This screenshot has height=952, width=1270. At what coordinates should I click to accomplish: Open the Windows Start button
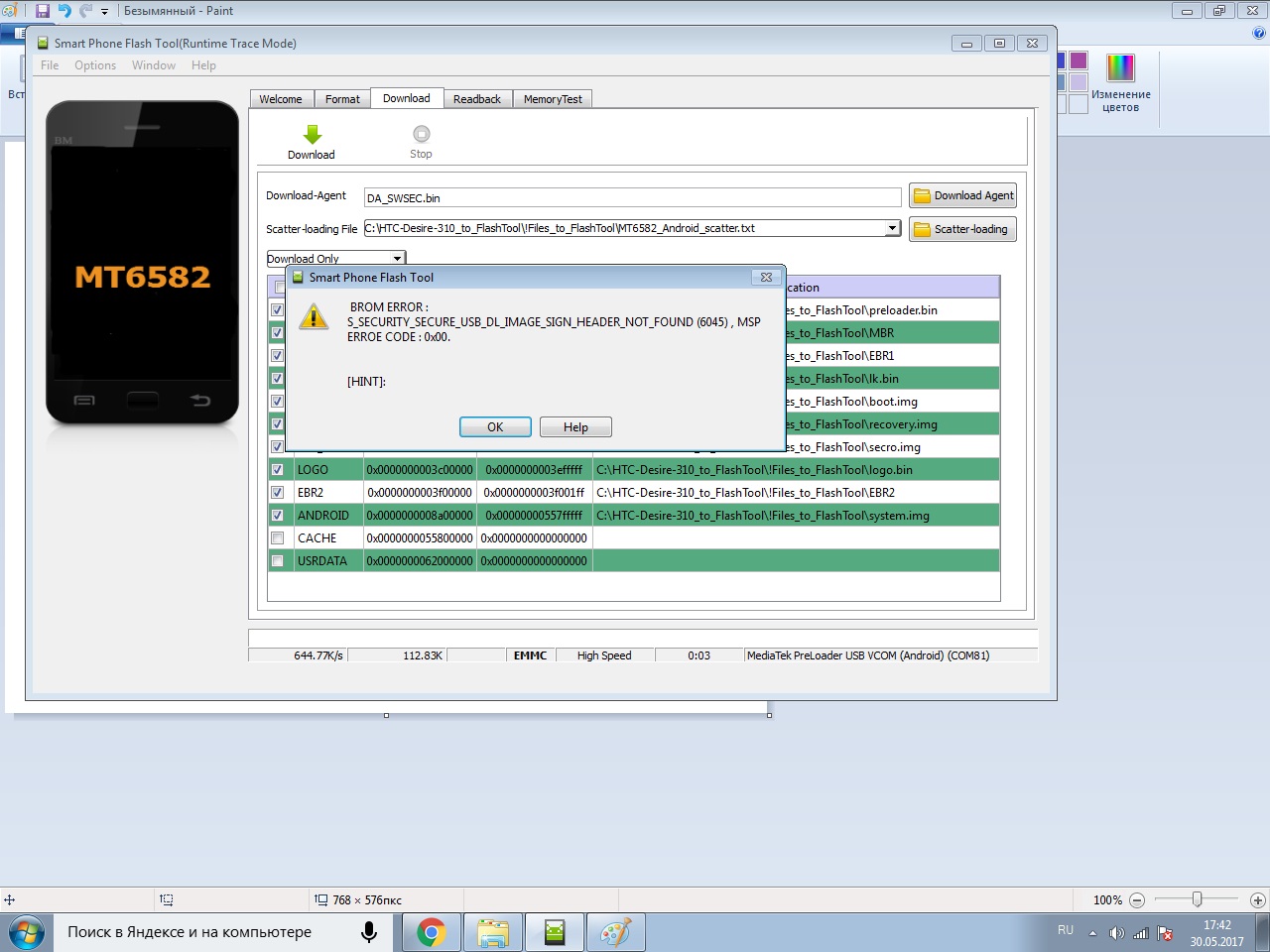(x=27, y=932)
